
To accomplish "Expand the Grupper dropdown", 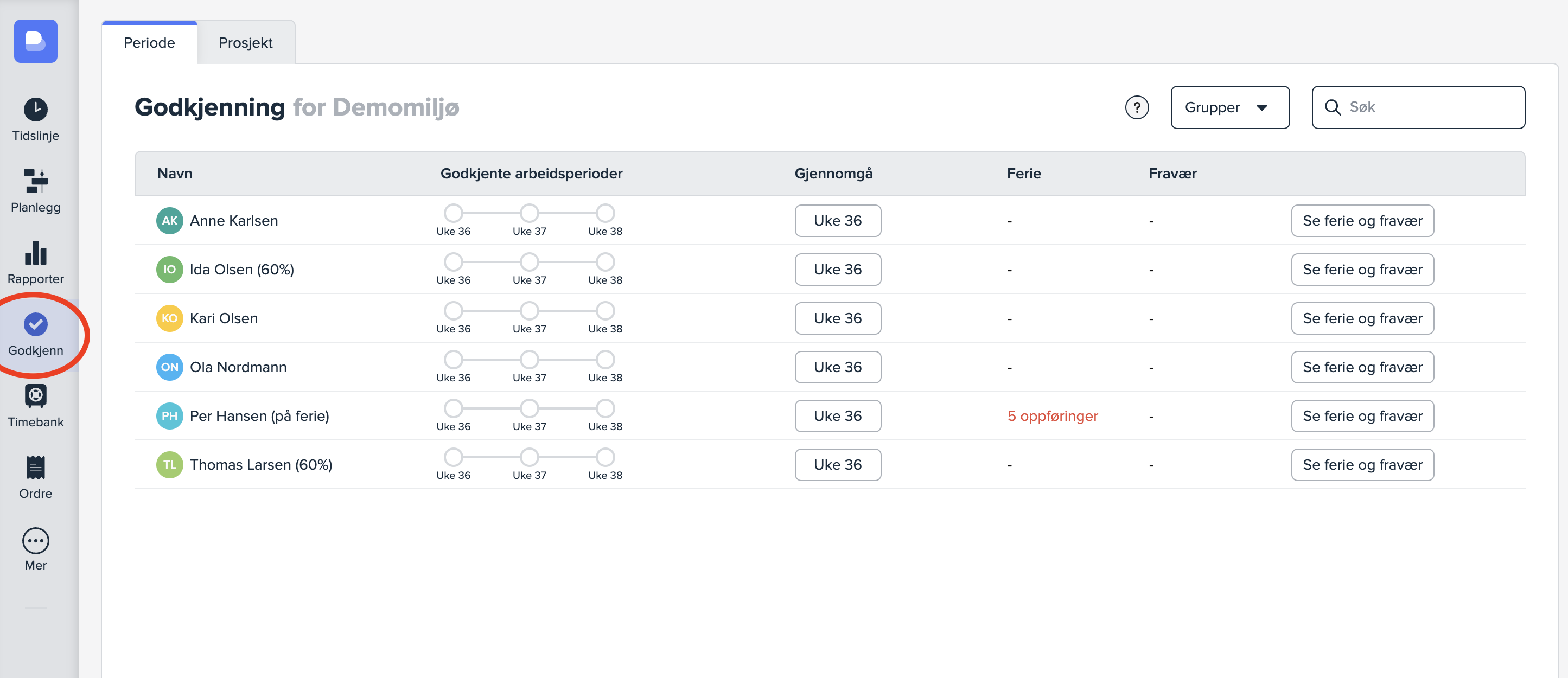I will tap(1229, 108).
